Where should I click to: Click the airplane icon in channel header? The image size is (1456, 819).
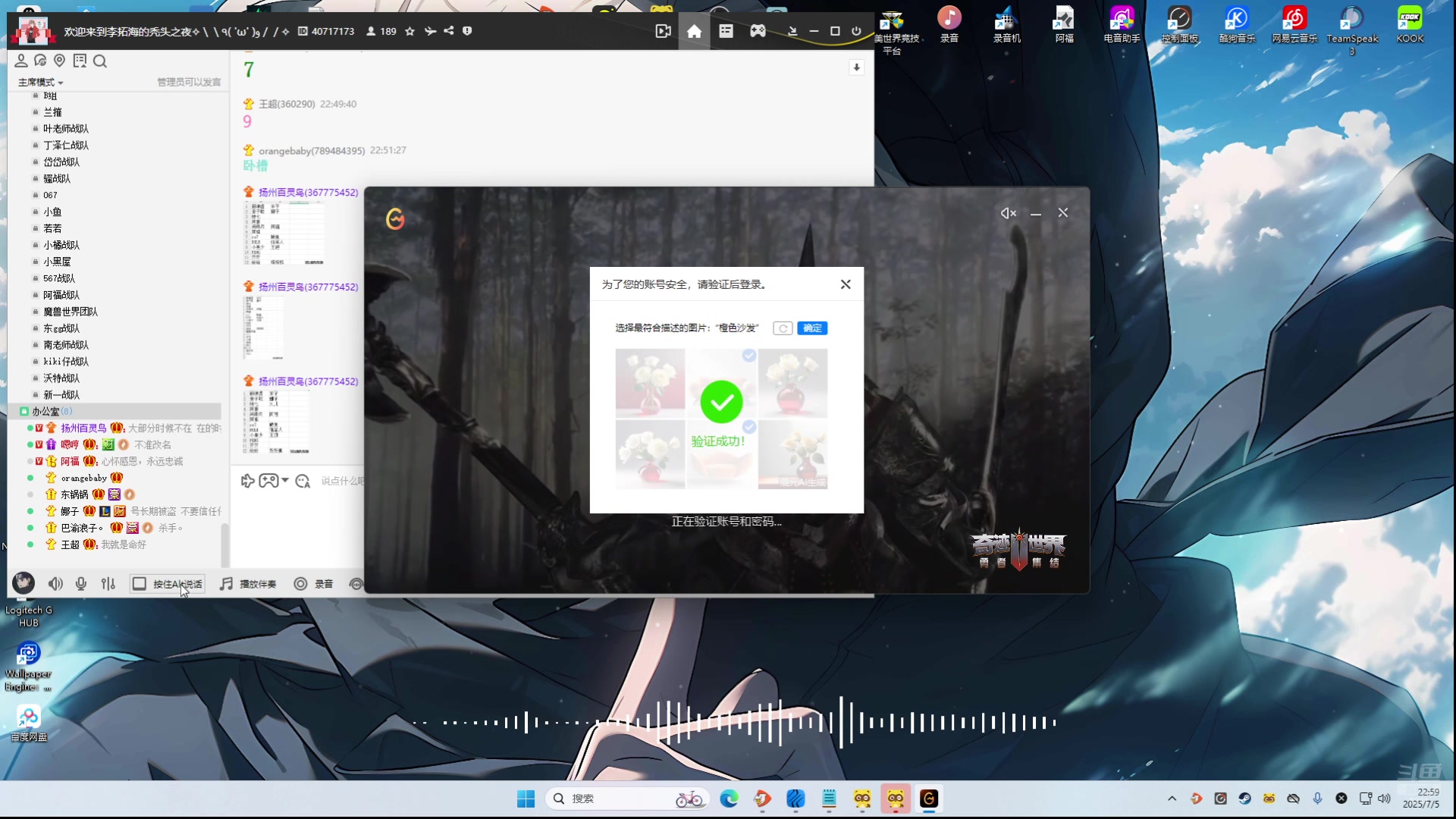coord(430,31)
